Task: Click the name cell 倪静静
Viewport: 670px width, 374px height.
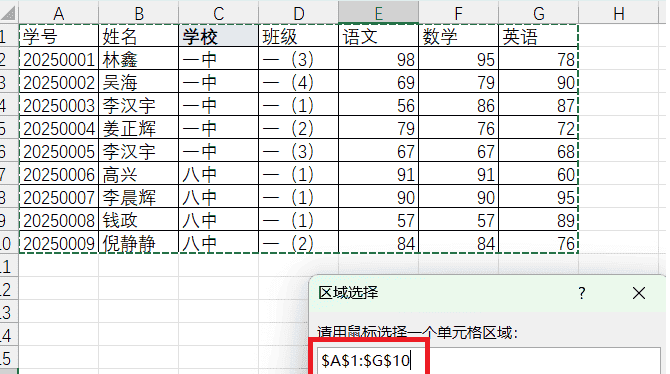Action: [138, 243]
